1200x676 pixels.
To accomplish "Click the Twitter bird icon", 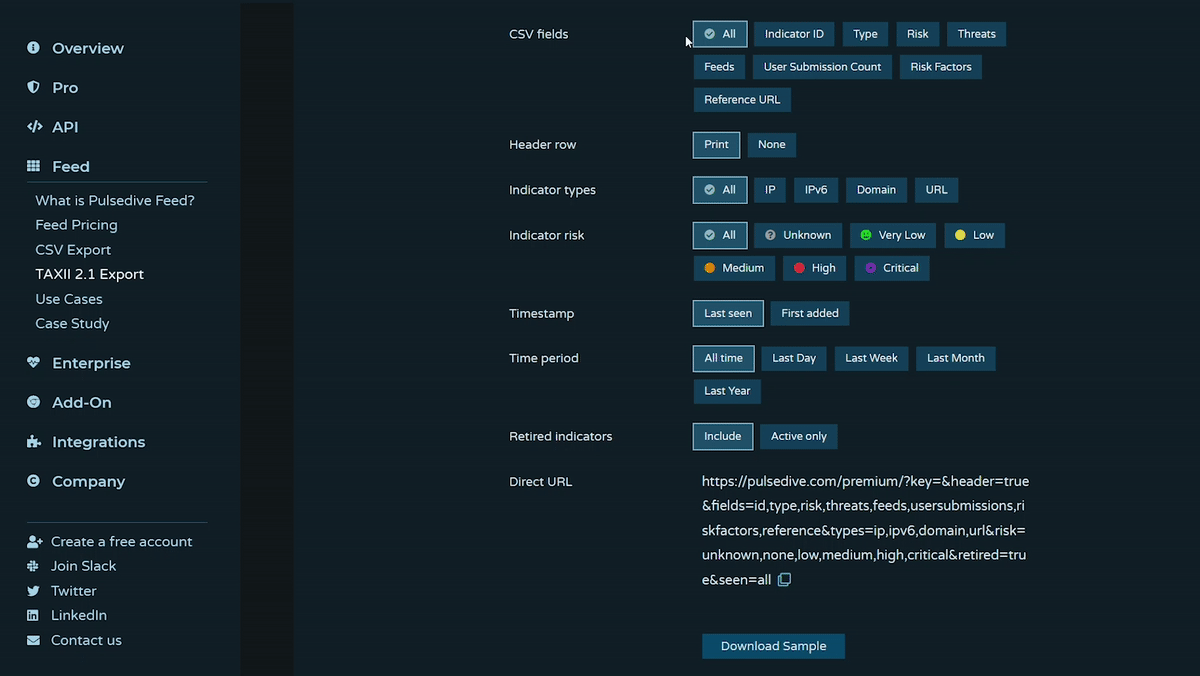I will pos(33,590).
